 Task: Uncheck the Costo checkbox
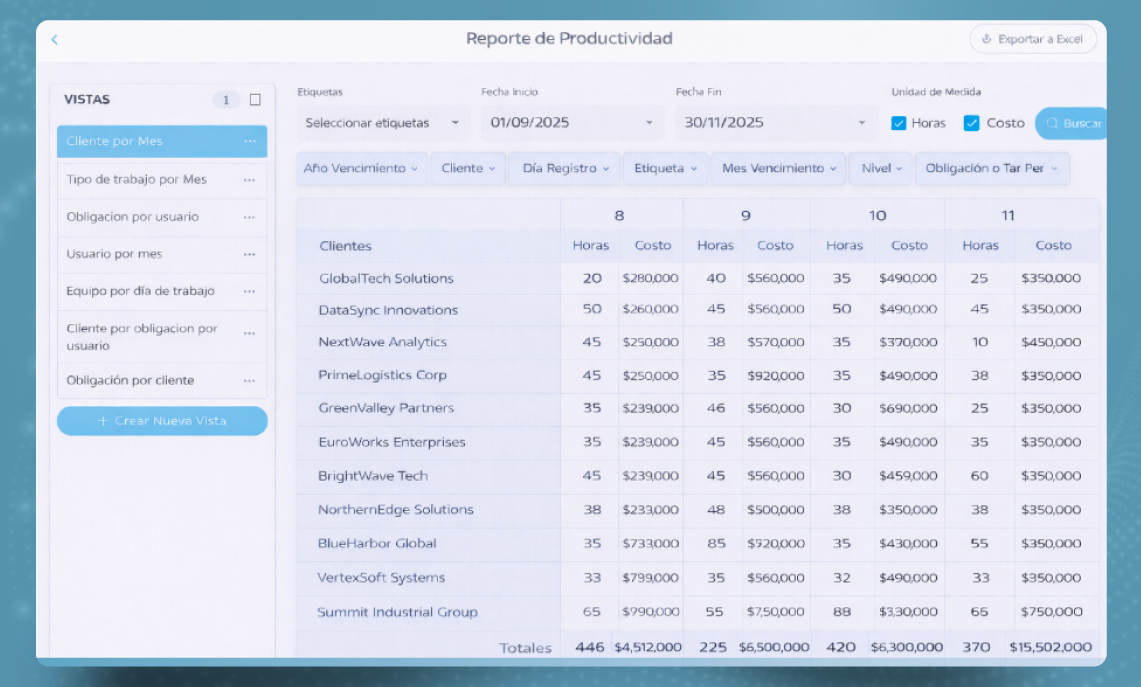click(x=971, y=123)
